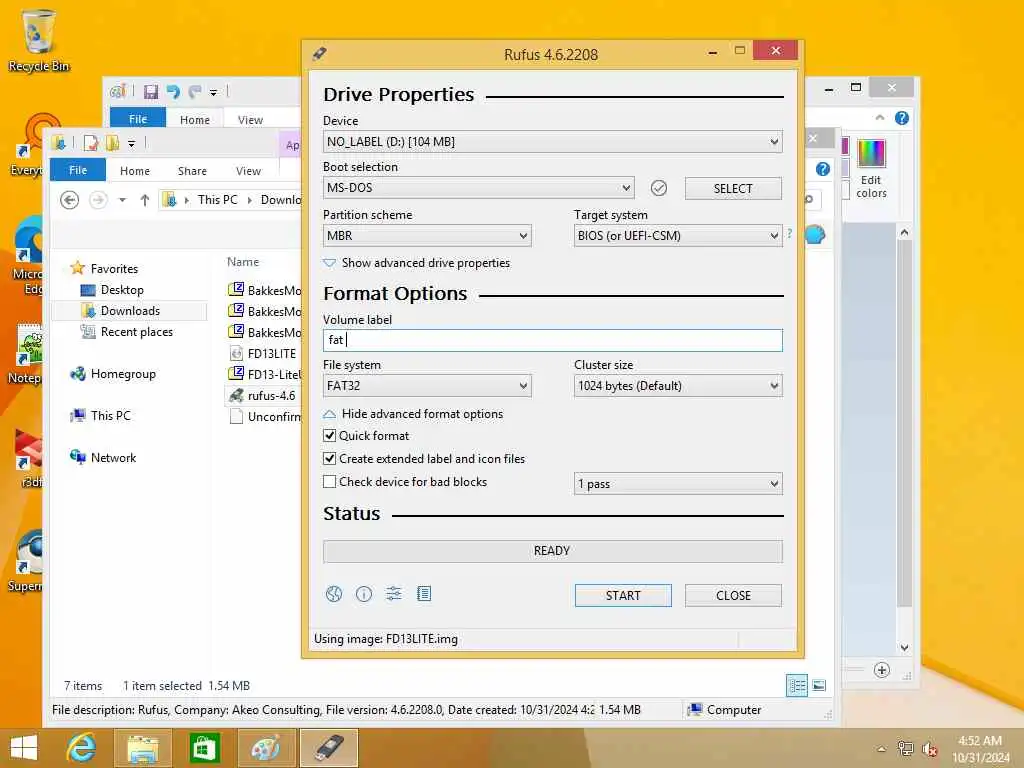1024x768 pixels.
Task: Collapse Hide advanced format options
Action: pos(413,414)
